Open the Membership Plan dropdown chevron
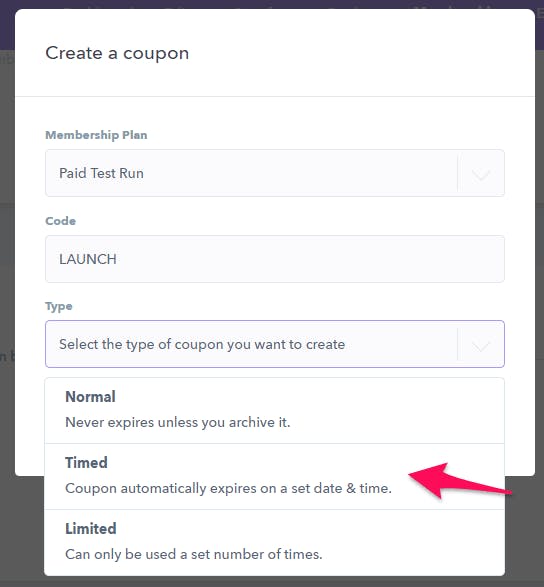This screenshot has width=544, height=587. click(481, 174)
